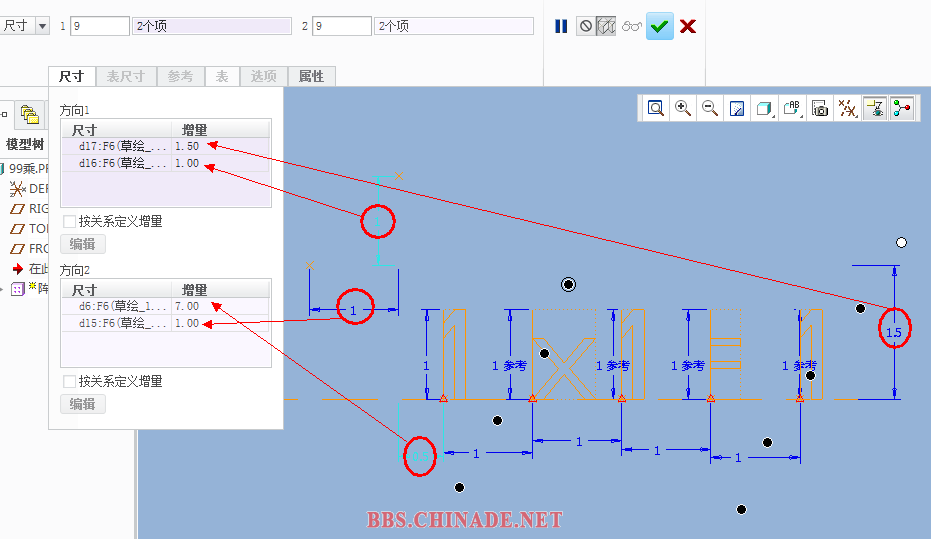Click the Refit zoom-to-window icon

tap(656, 108)
